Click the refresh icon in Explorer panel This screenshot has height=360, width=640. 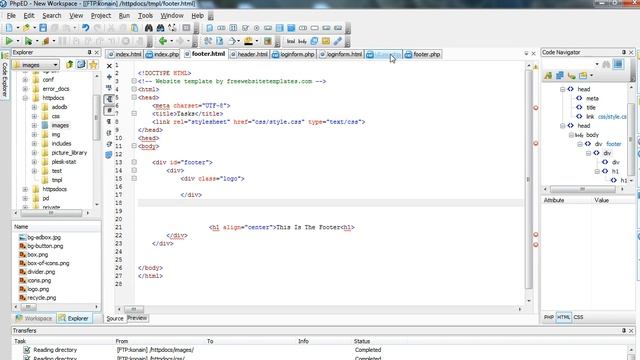(81, 64)
